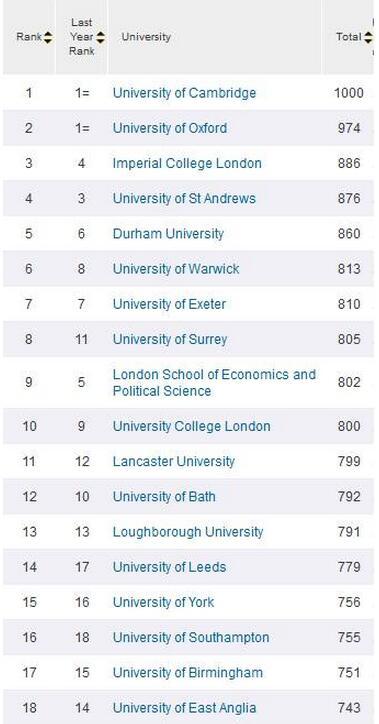The width and height of the screenshot is (379, 724).
Task: Open Imperial College London page
Action: click(x=187, y=163)
